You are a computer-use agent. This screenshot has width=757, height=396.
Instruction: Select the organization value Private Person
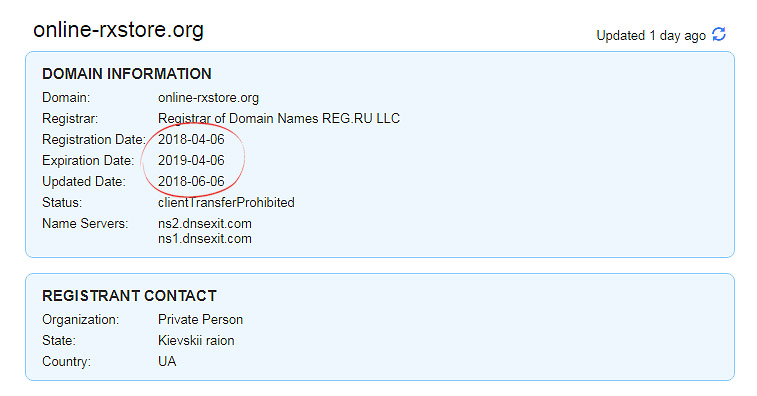tap(200, 320)
